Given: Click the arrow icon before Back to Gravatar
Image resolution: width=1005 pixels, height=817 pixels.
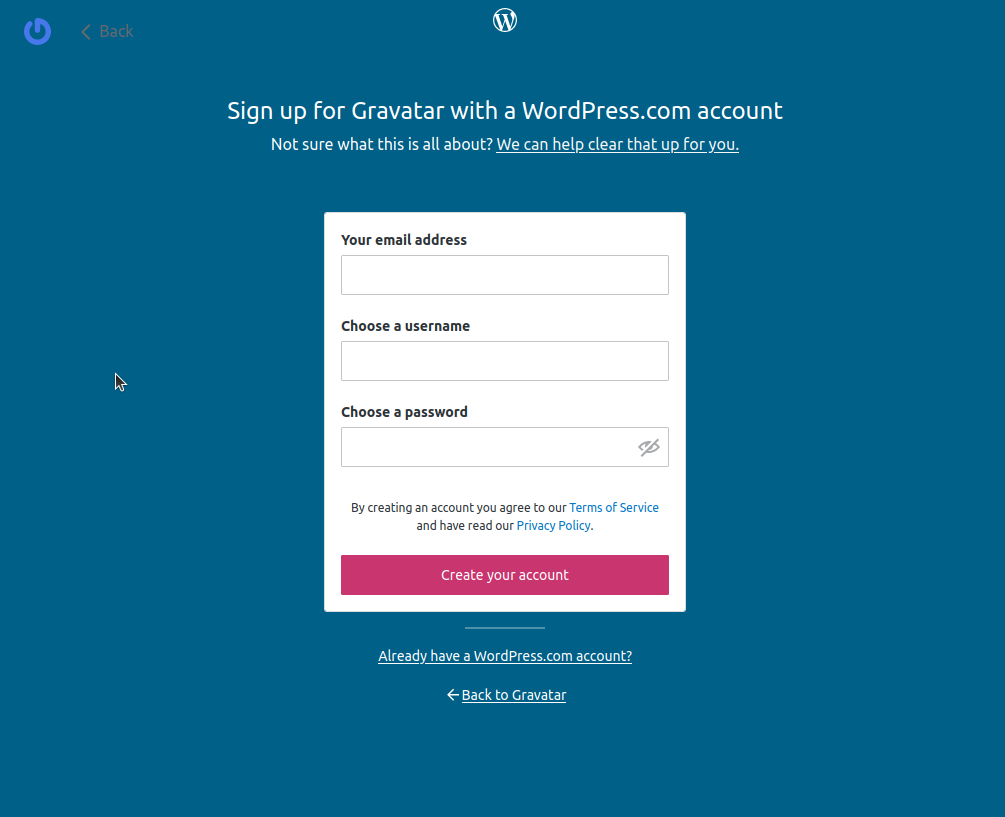Looking at the screenshot, I should [453, 695].
